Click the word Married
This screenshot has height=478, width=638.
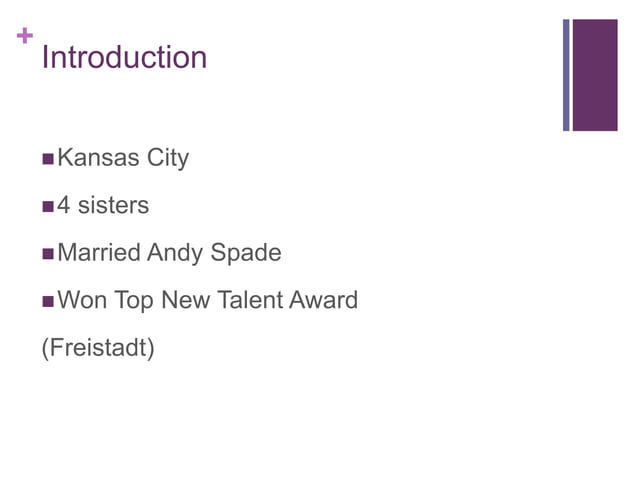(100, 252)
